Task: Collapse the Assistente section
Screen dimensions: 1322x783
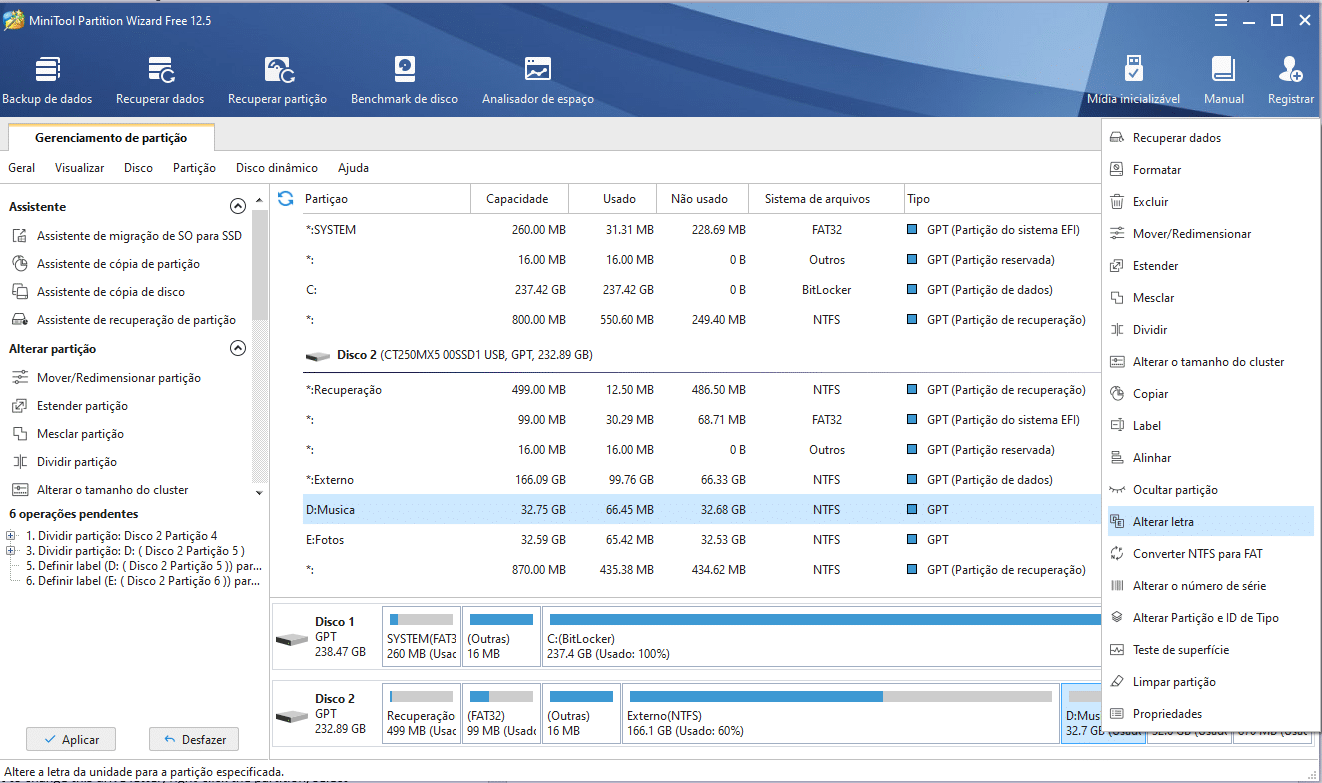Action: (x=238, y=207)
